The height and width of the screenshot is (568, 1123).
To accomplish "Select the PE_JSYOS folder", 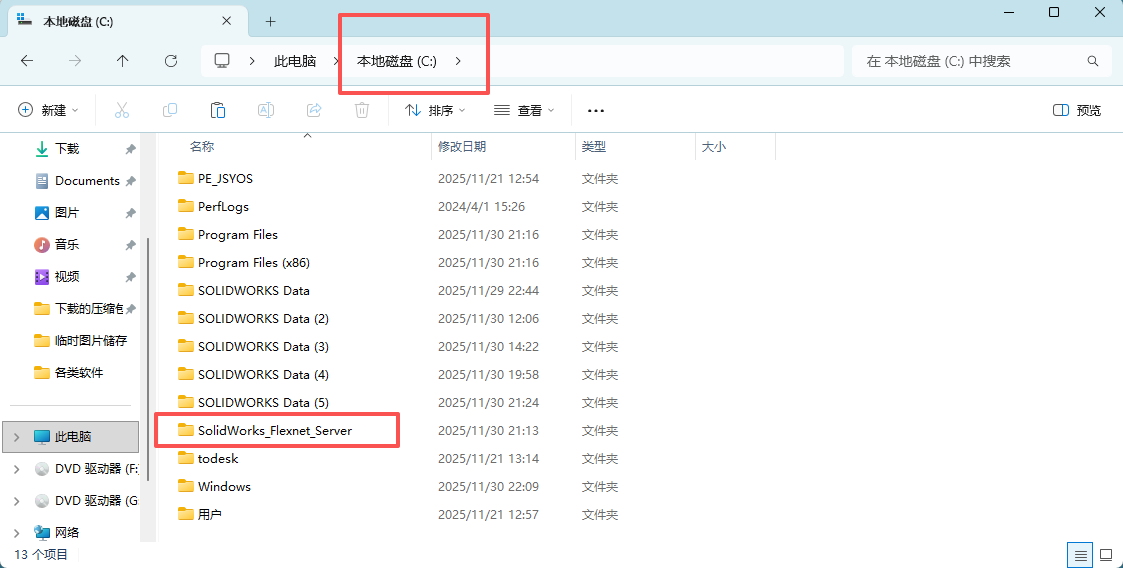I will click(x=225, y=178).
